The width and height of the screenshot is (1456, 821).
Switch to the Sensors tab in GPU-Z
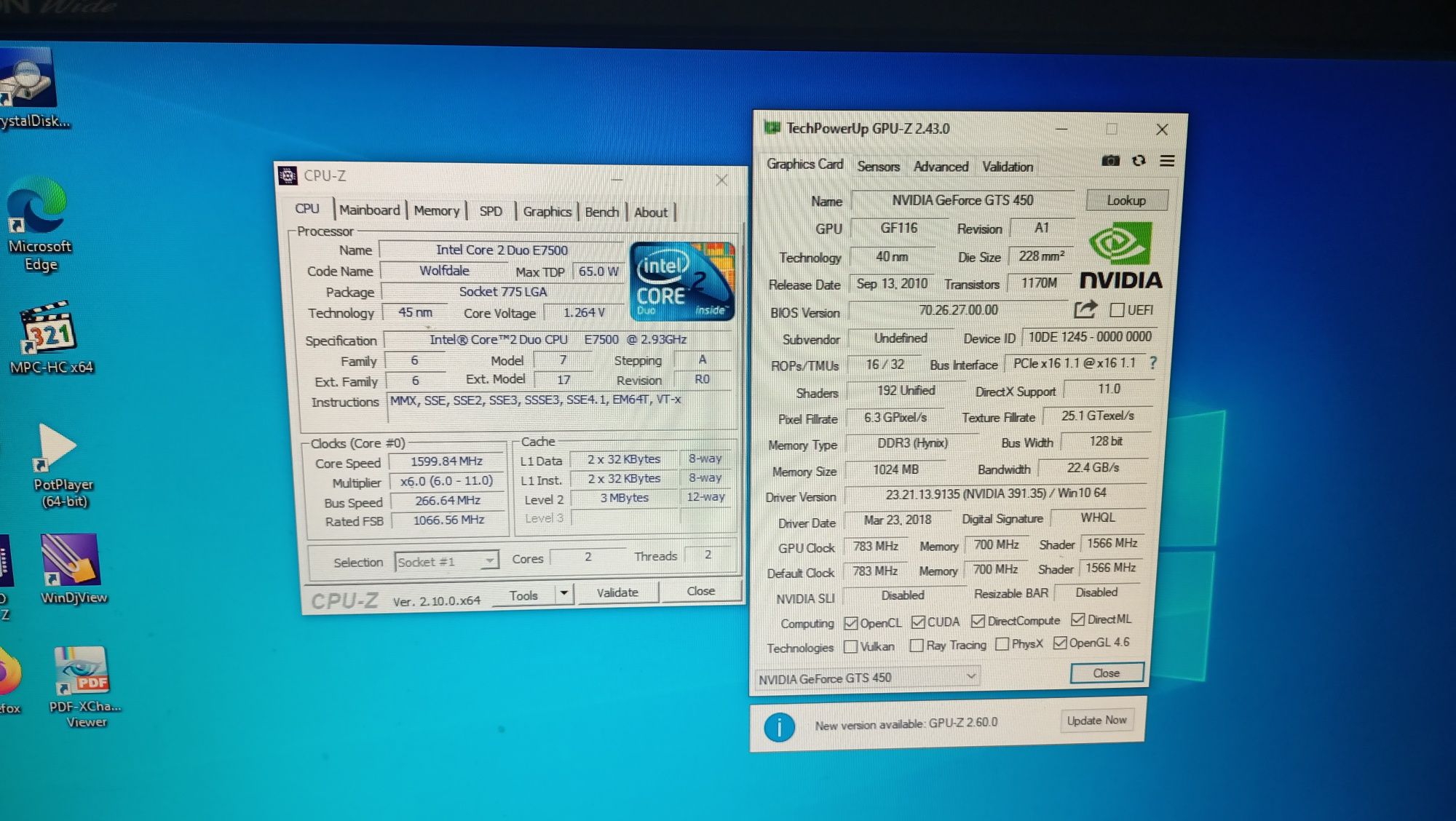(x=878, y=166)
